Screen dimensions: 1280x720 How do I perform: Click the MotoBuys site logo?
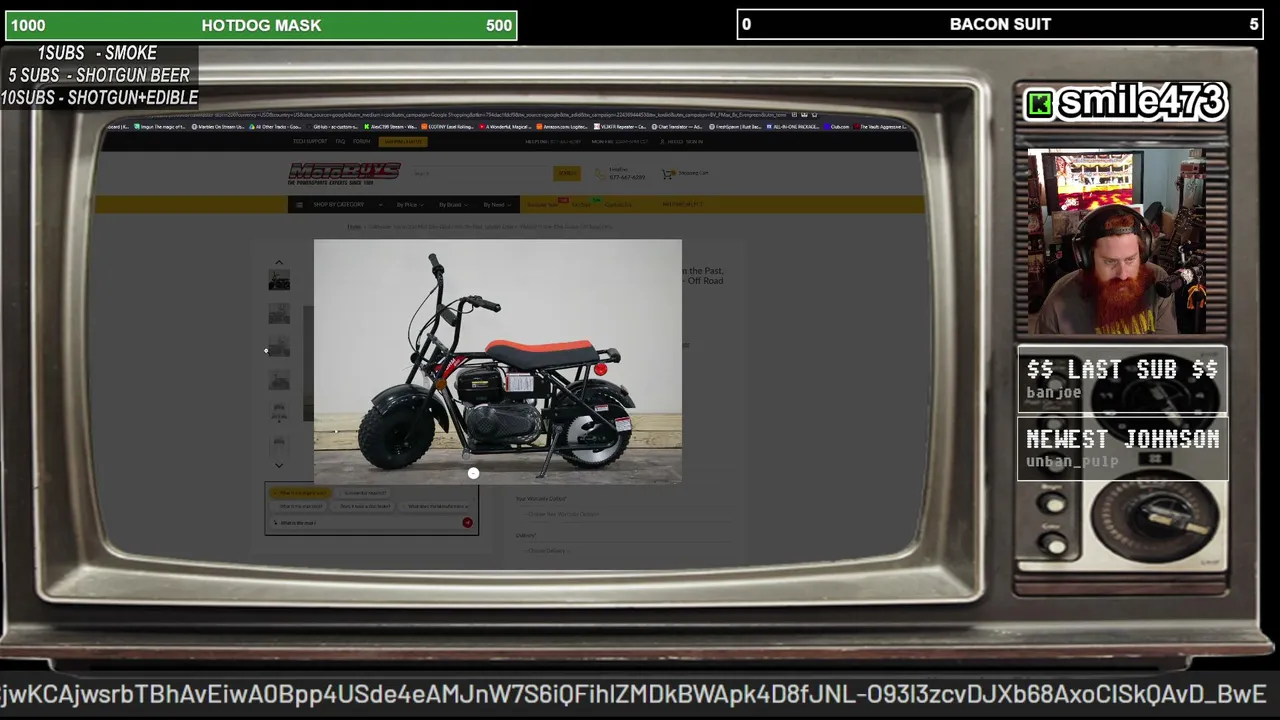[344, 173]
